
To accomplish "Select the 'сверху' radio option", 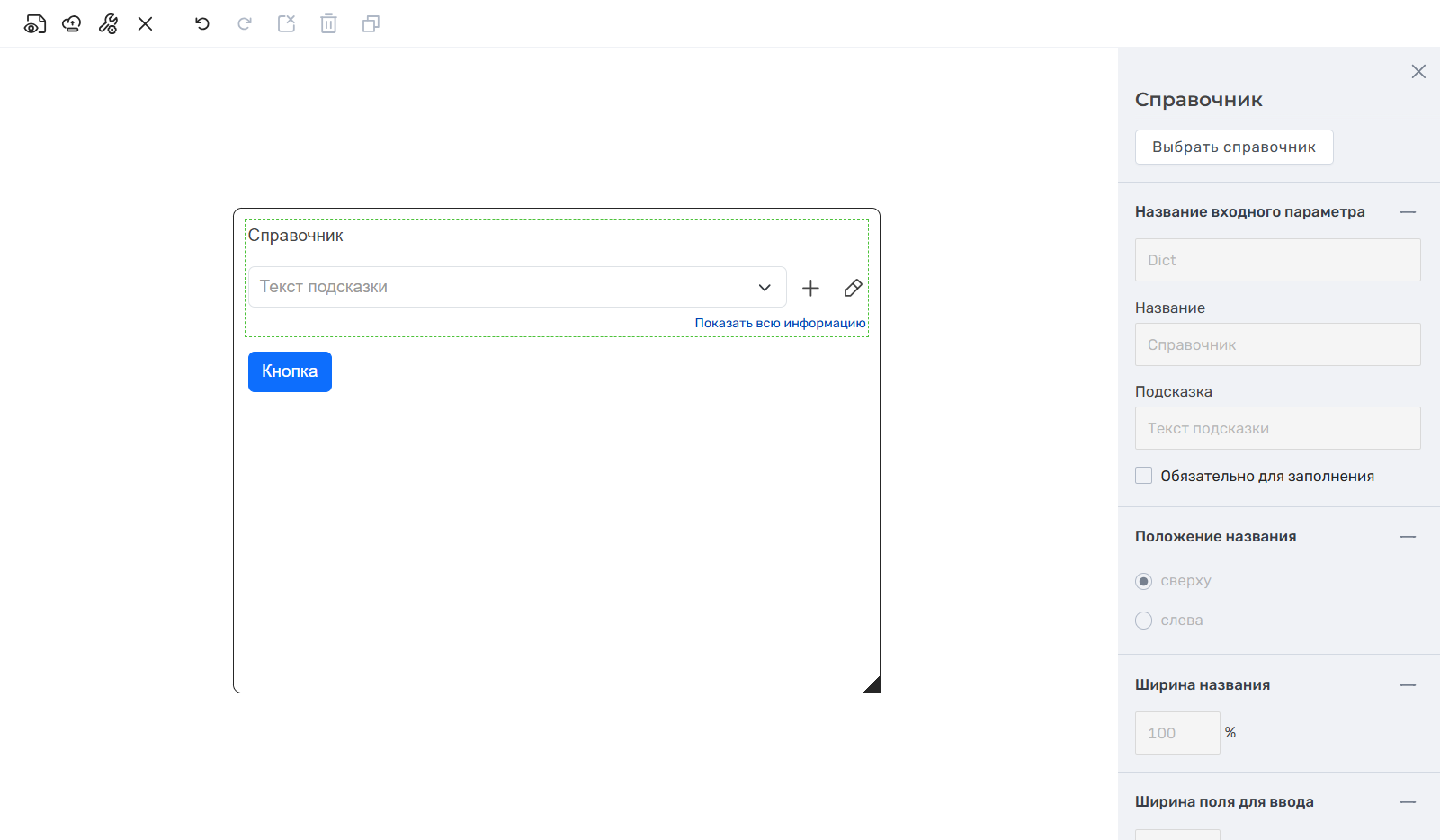I will pyautogui.click(x=1144, y=581).
